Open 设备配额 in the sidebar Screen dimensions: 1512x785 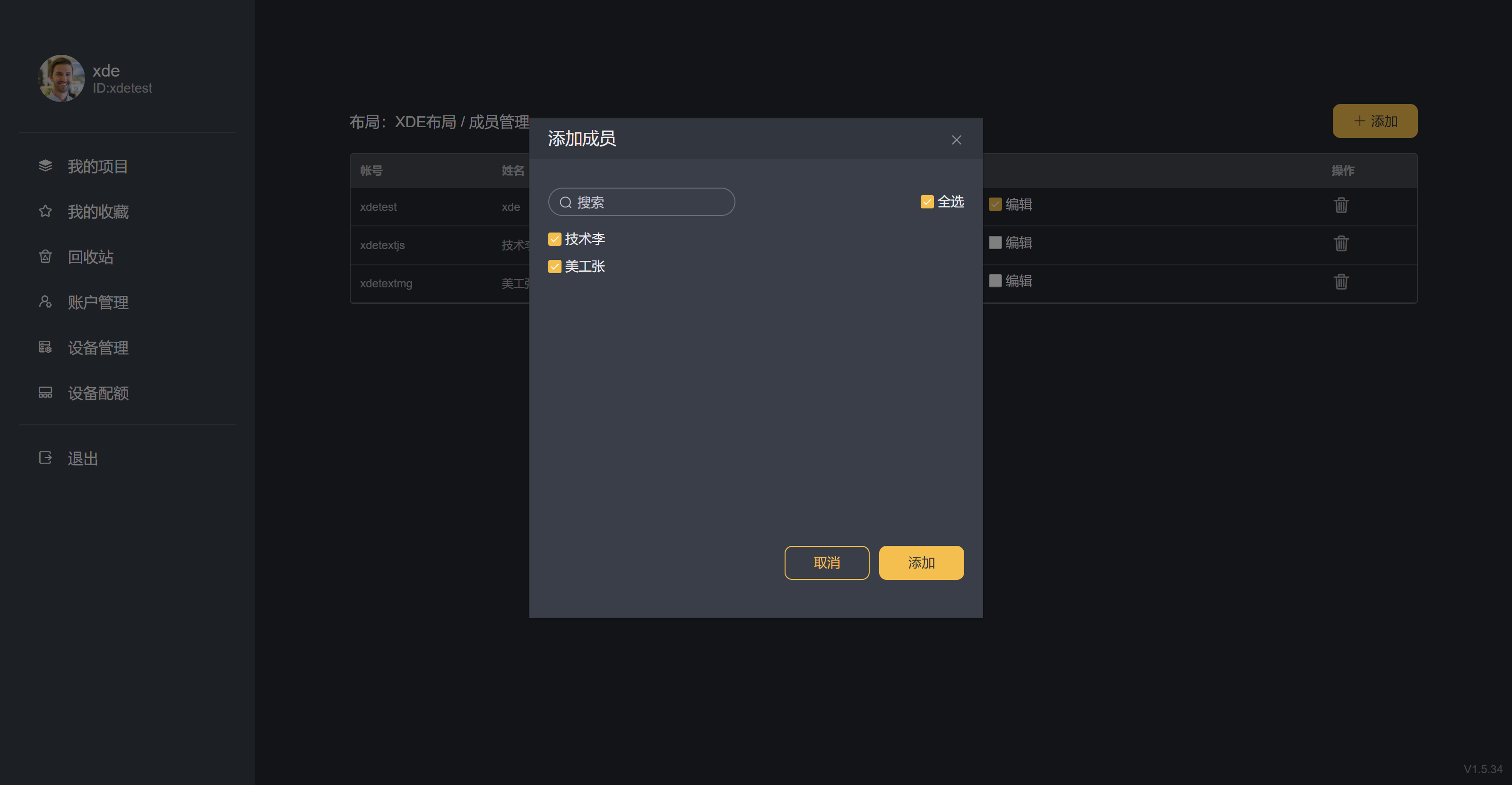click(x=97, y=393)
